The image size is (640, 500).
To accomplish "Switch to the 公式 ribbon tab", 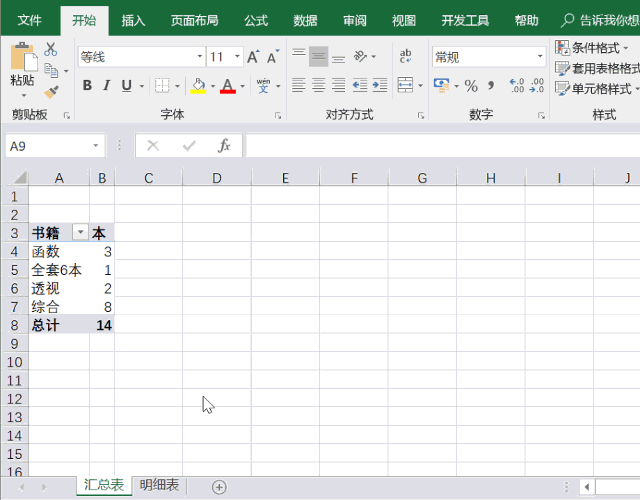I will 256,20.
